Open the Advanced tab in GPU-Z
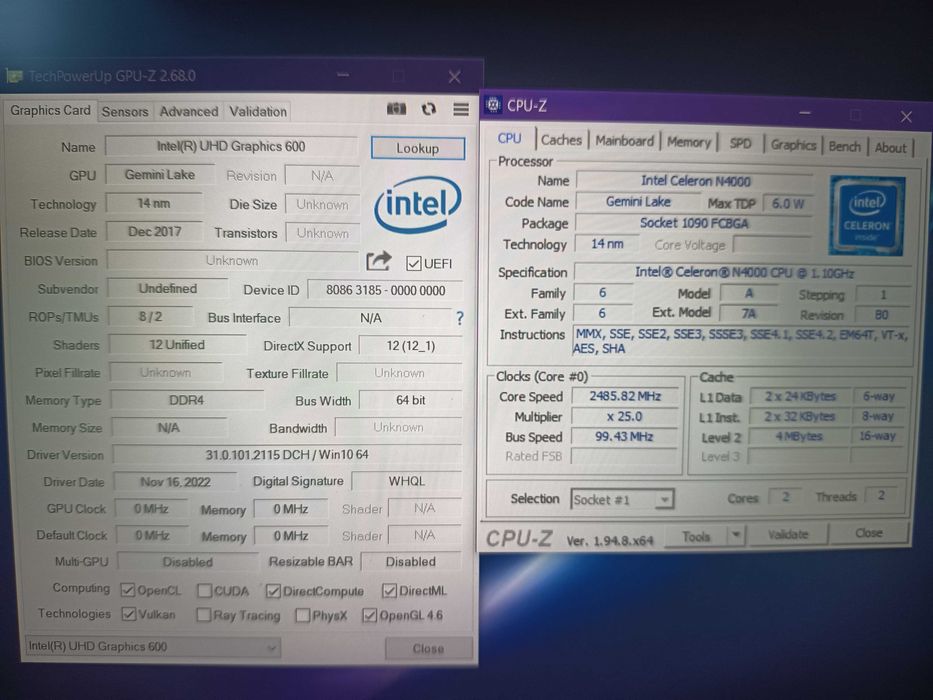 pyautogui.click(x=189, y=112)
